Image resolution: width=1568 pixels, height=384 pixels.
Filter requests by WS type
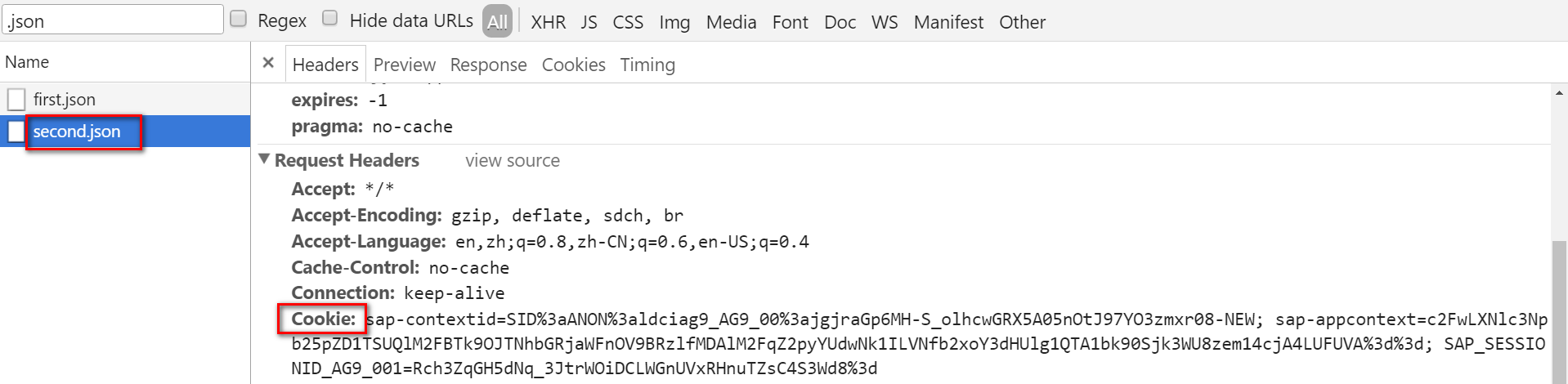tap(885, 22)
